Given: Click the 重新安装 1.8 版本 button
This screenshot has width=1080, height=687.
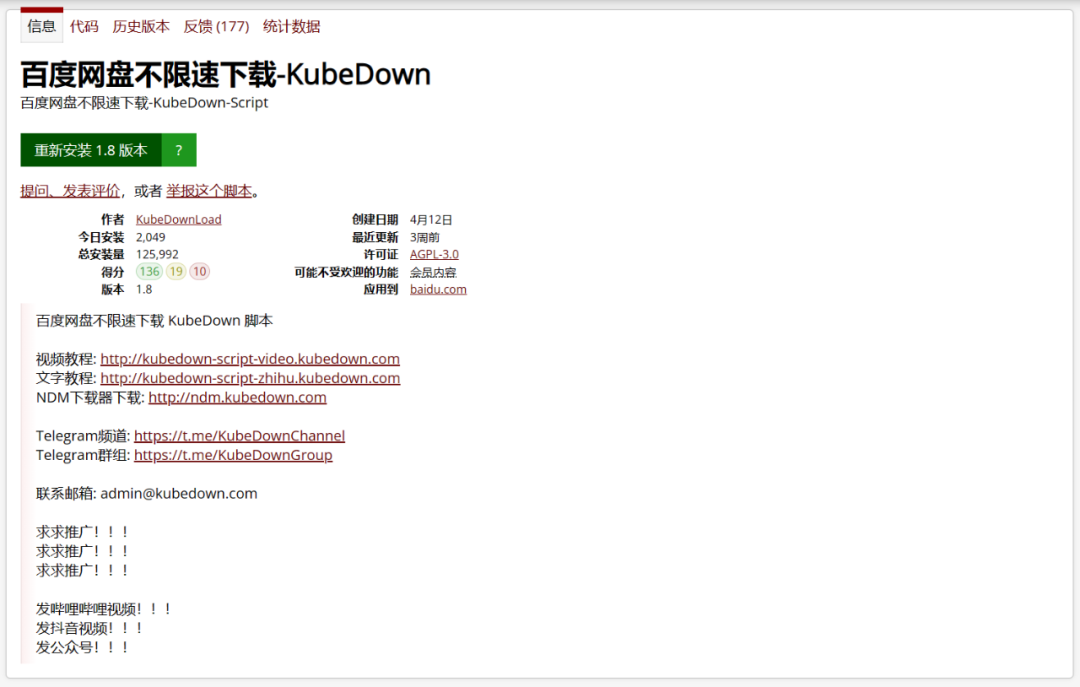Looking at the screenshot, I should coord(91,150).
